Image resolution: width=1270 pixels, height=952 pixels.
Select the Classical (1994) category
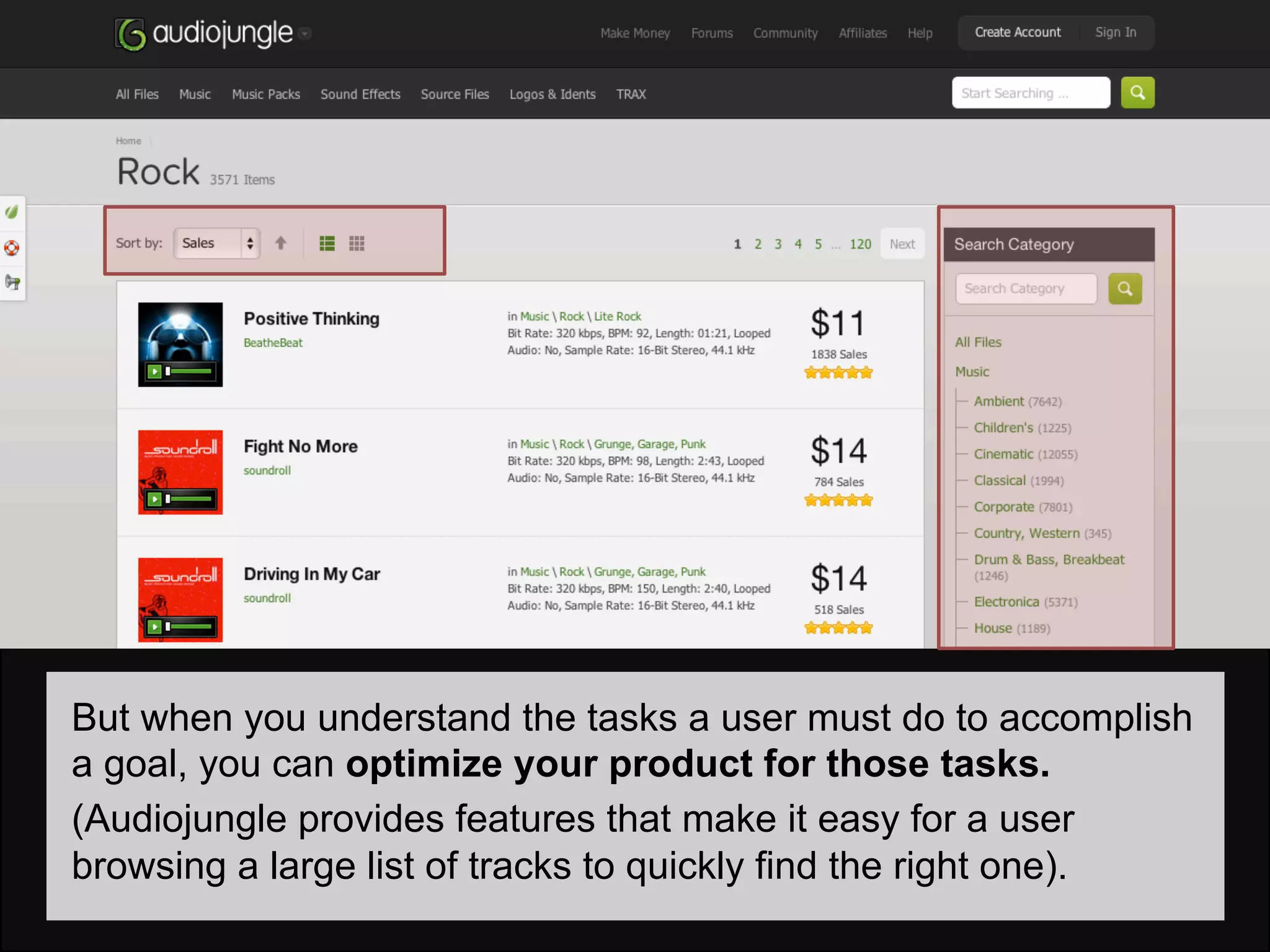click(1019, 481)
